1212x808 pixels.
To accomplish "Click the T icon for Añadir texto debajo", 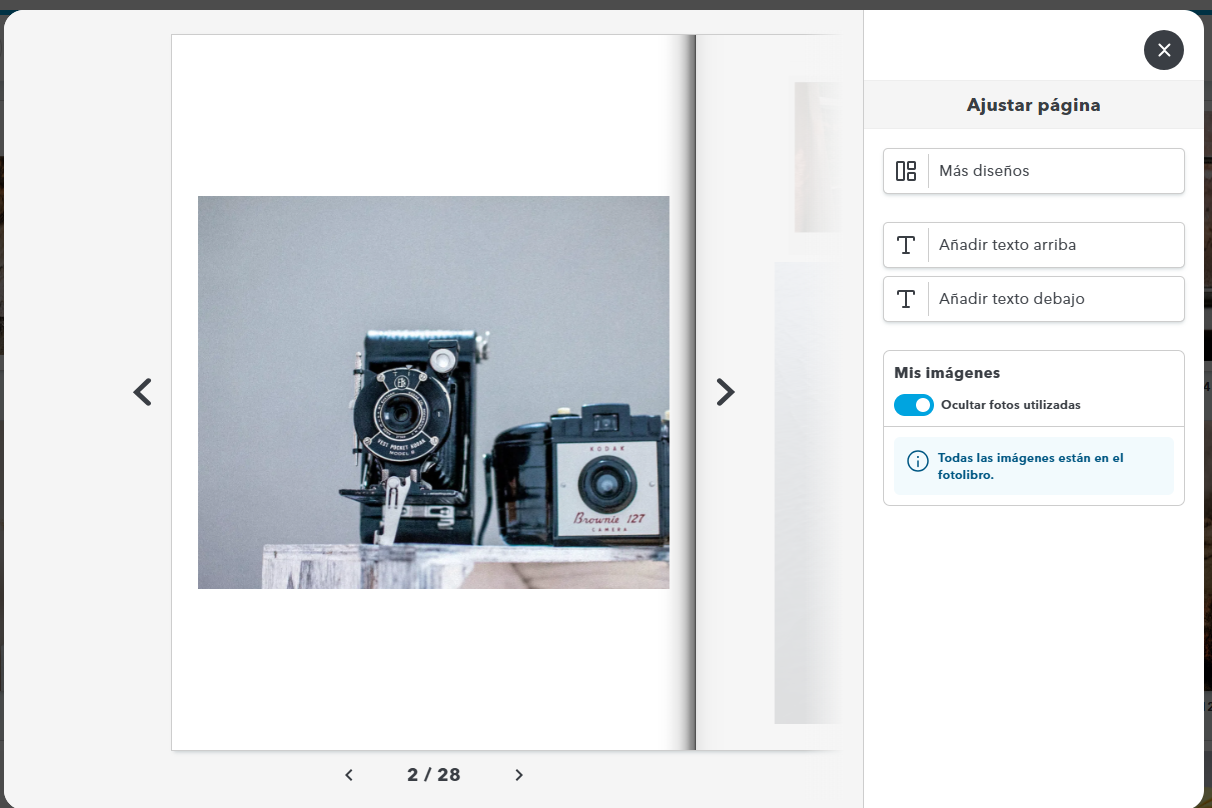I will coord(906,299).
